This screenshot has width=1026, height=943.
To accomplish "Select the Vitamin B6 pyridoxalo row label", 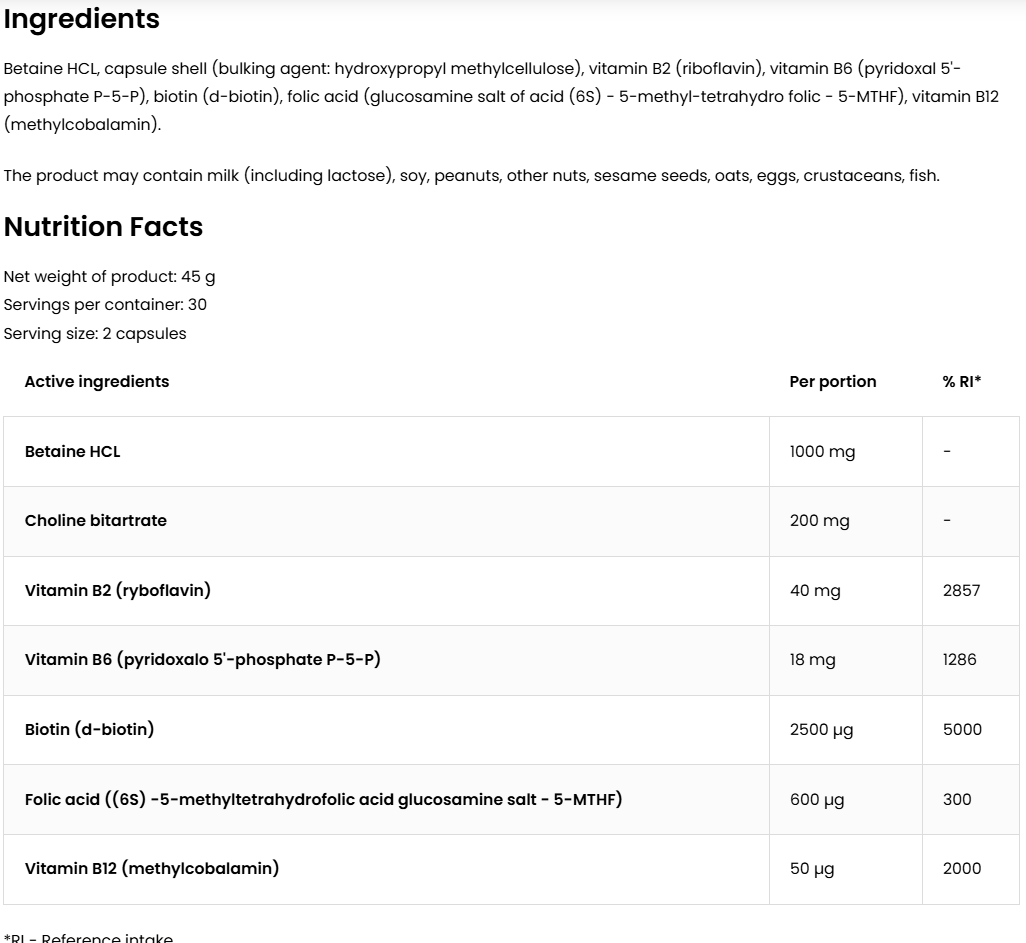I will (202, 660).
